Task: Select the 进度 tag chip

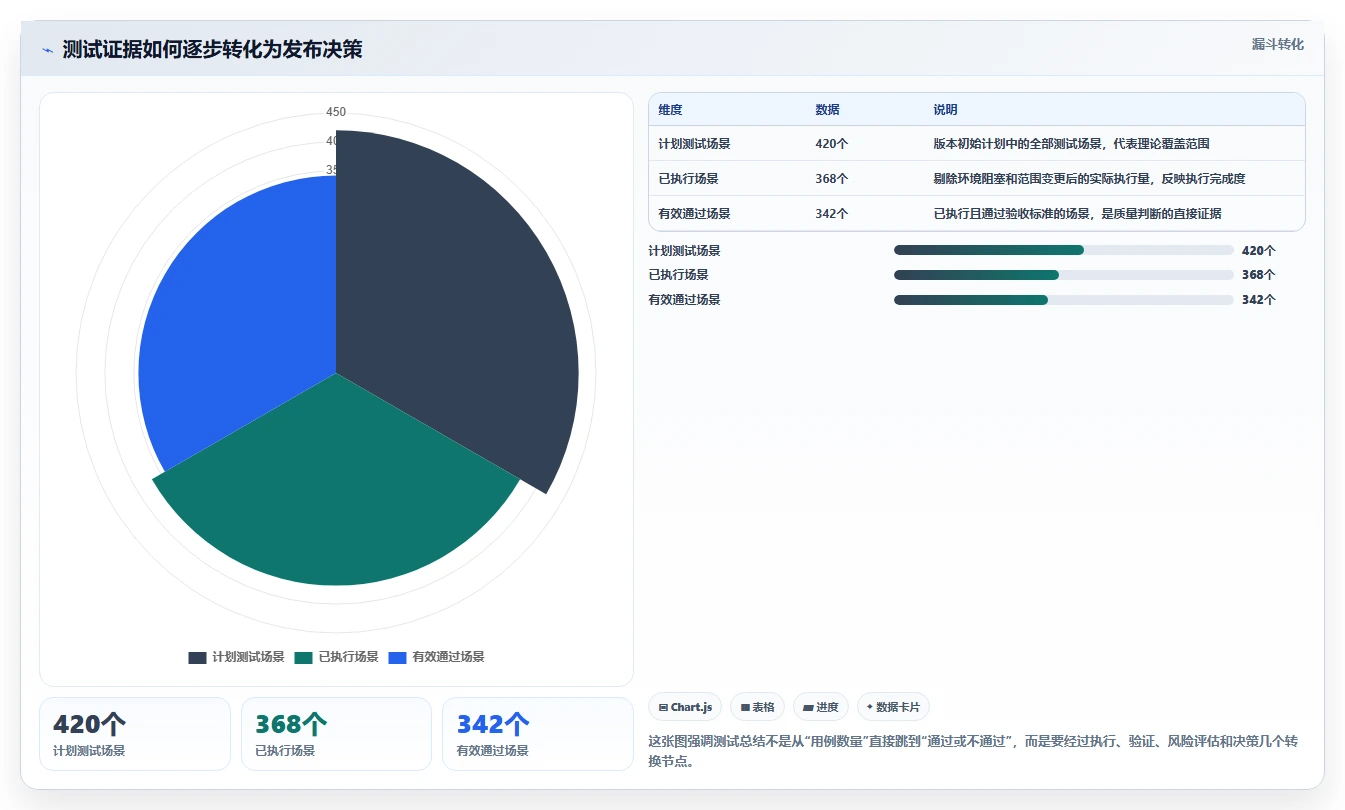Action: [821, 707]
